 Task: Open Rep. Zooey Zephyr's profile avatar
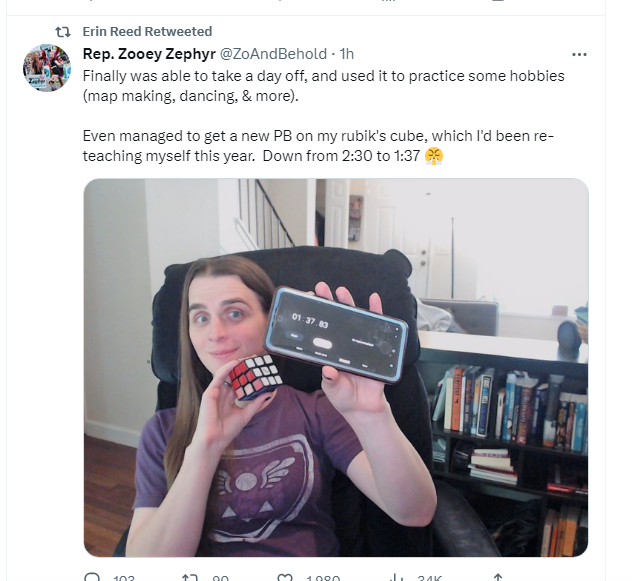pyautogui.click(x=47, y=68)
